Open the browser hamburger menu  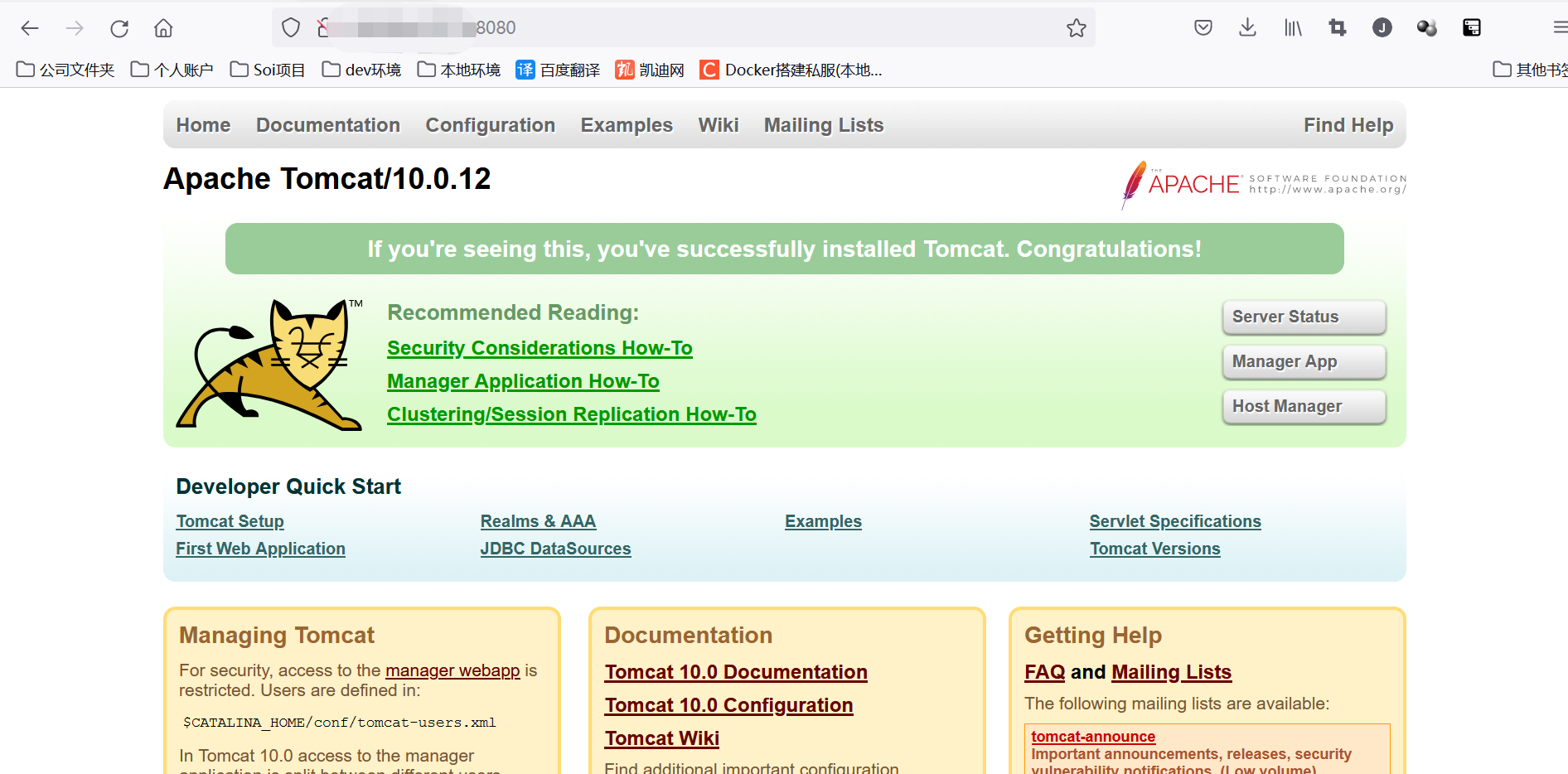[x=1560, y=28]
